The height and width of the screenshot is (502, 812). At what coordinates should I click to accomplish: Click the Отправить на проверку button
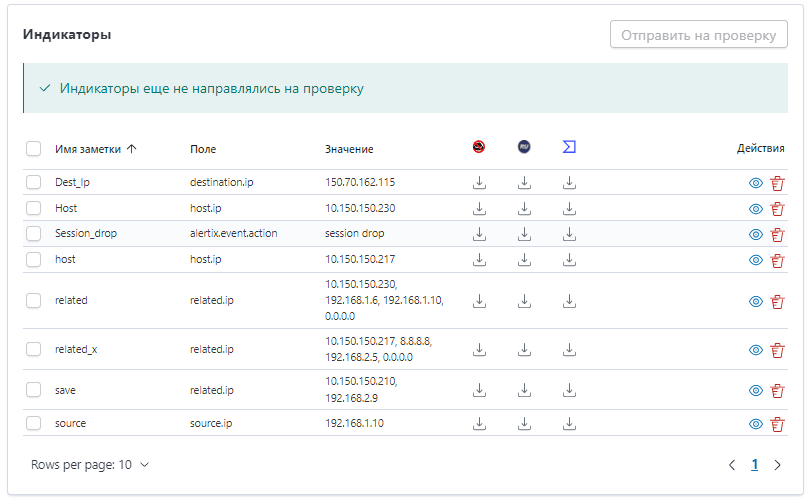click(x=699, y=35)
